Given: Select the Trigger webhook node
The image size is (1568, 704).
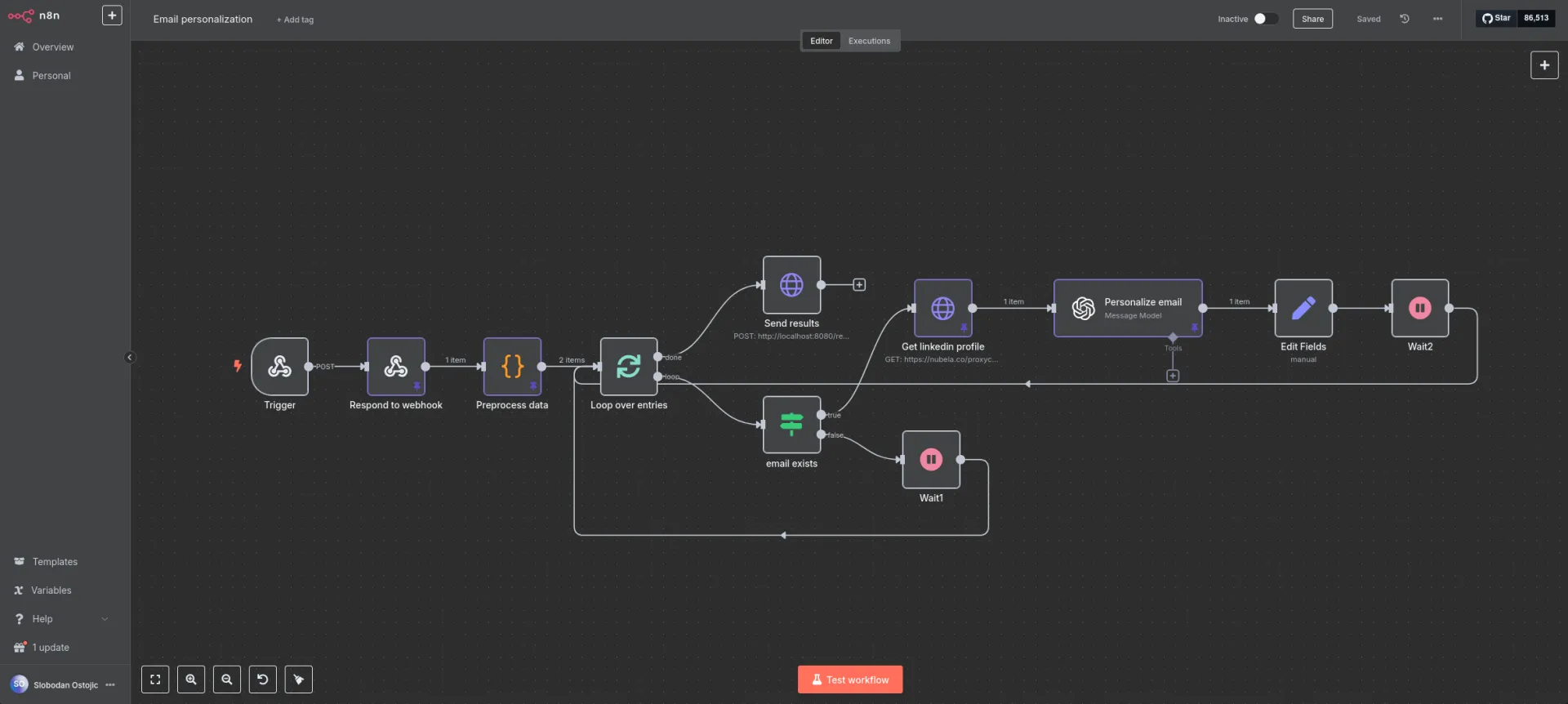Looking at the screenshot, I should pos(279,367).
